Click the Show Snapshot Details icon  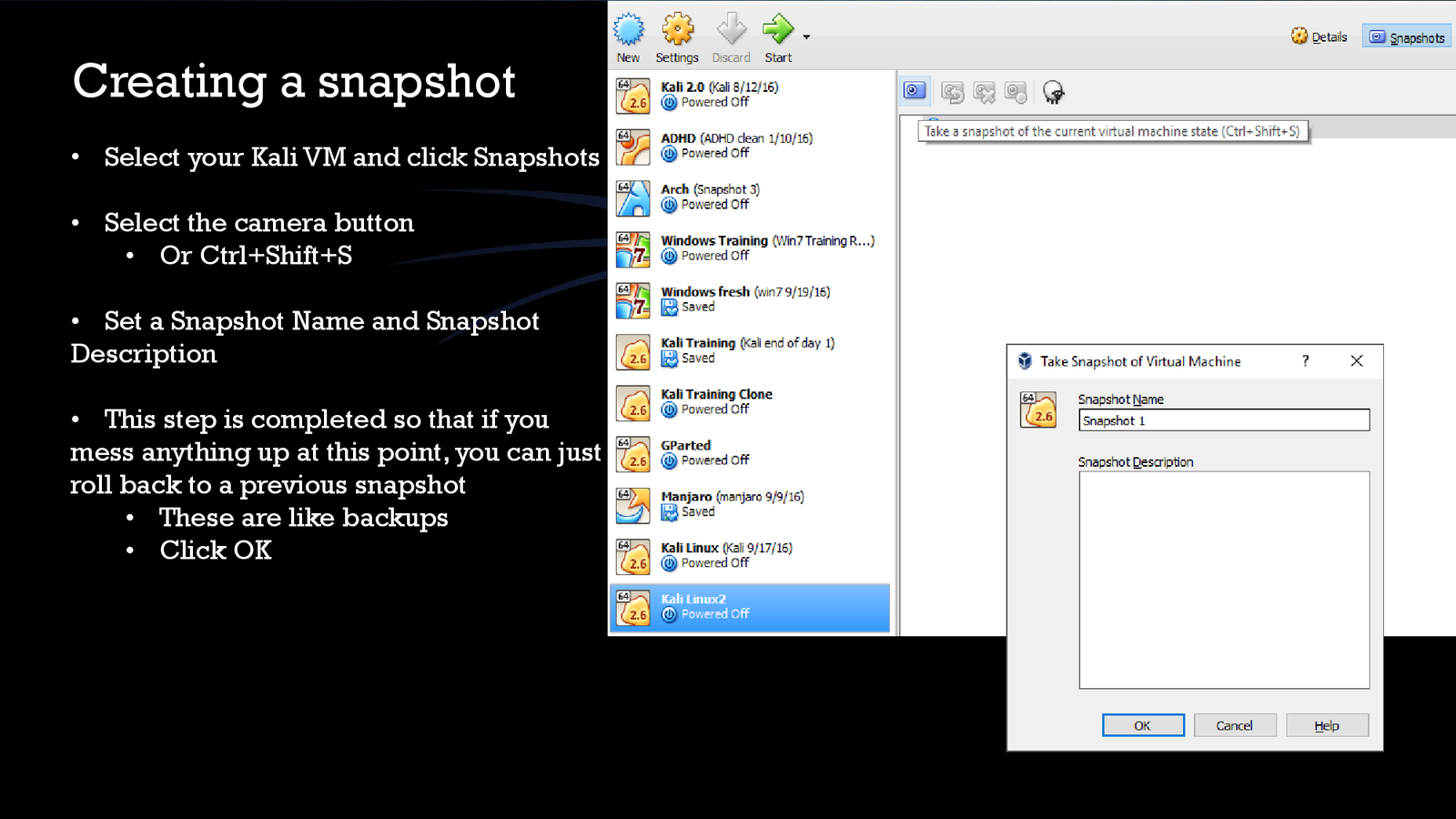tap(1016, 92)
